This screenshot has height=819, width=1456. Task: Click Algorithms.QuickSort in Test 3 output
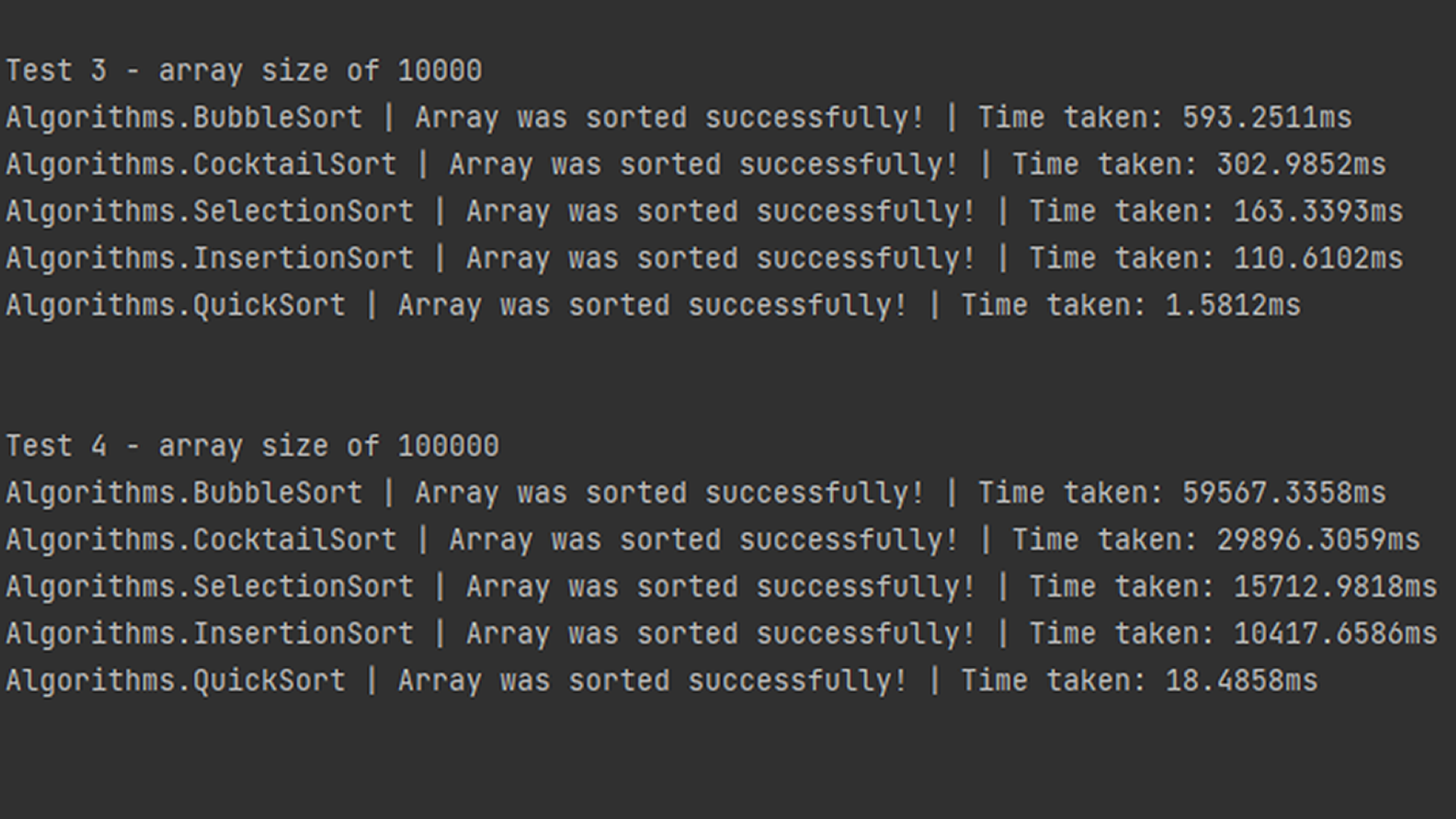point(175,306)
